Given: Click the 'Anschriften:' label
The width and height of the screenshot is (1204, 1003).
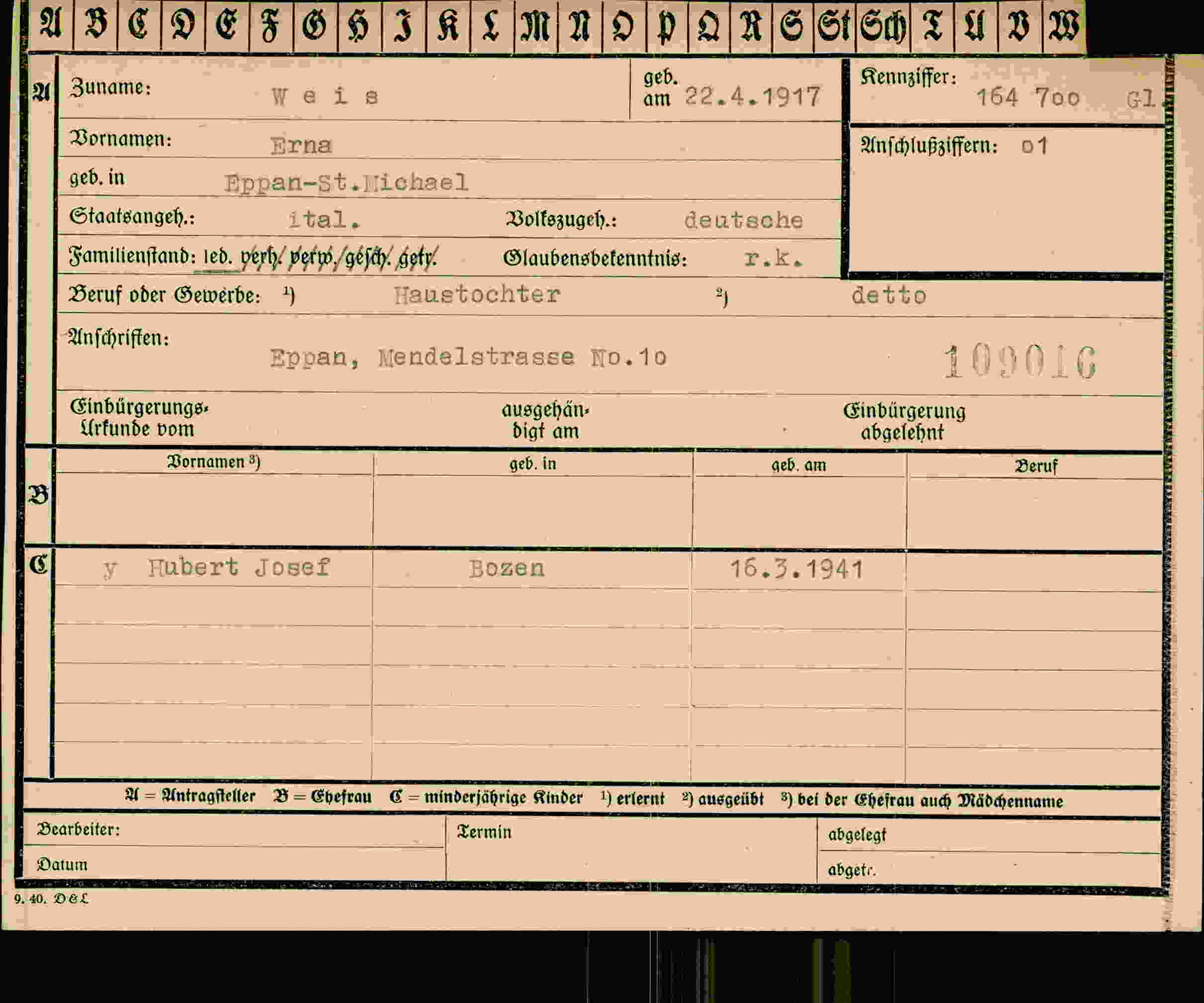Looking at the screenshot, I should click(119, 338).
